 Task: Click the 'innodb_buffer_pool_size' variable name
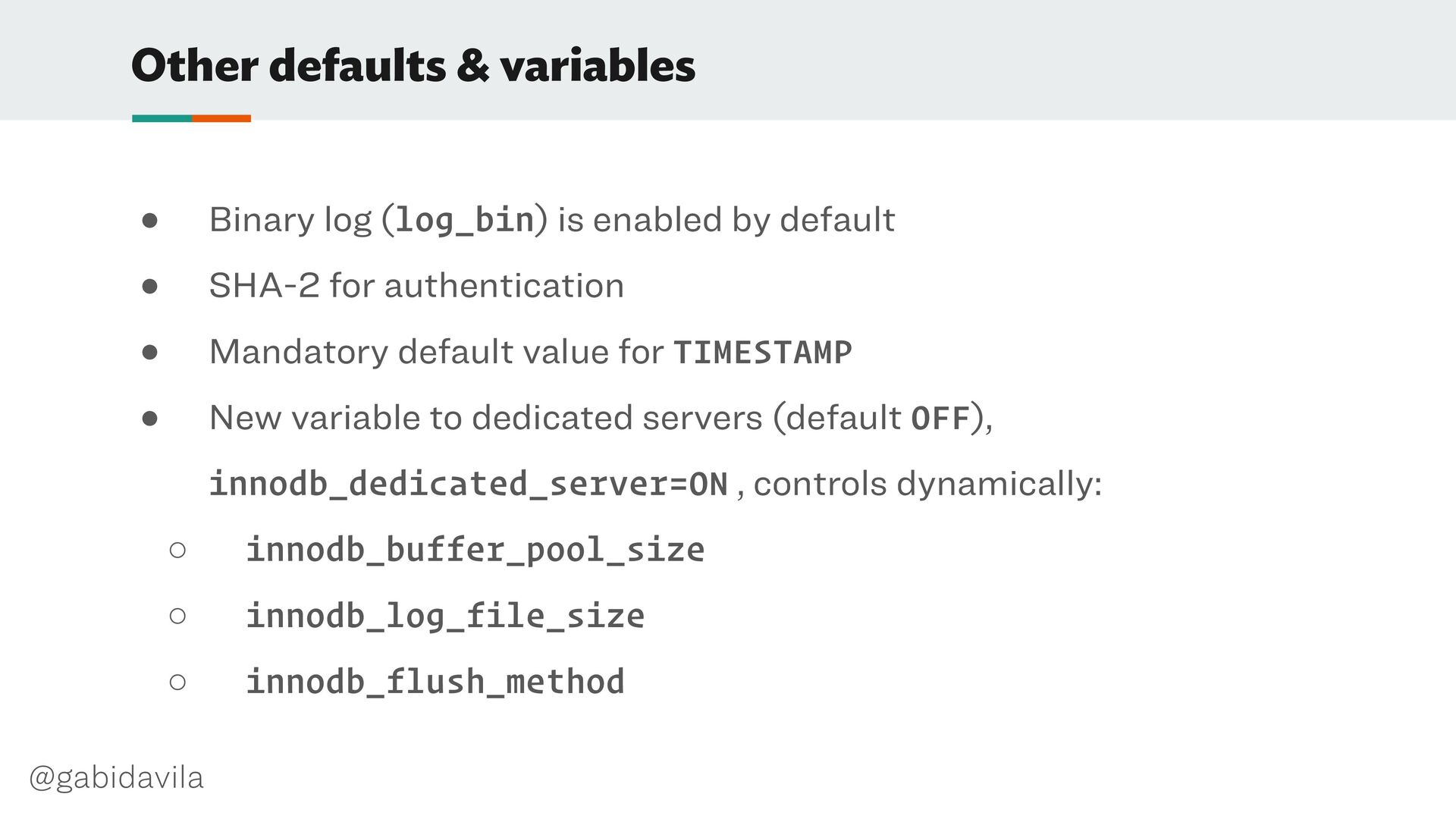tap(475, 551)
